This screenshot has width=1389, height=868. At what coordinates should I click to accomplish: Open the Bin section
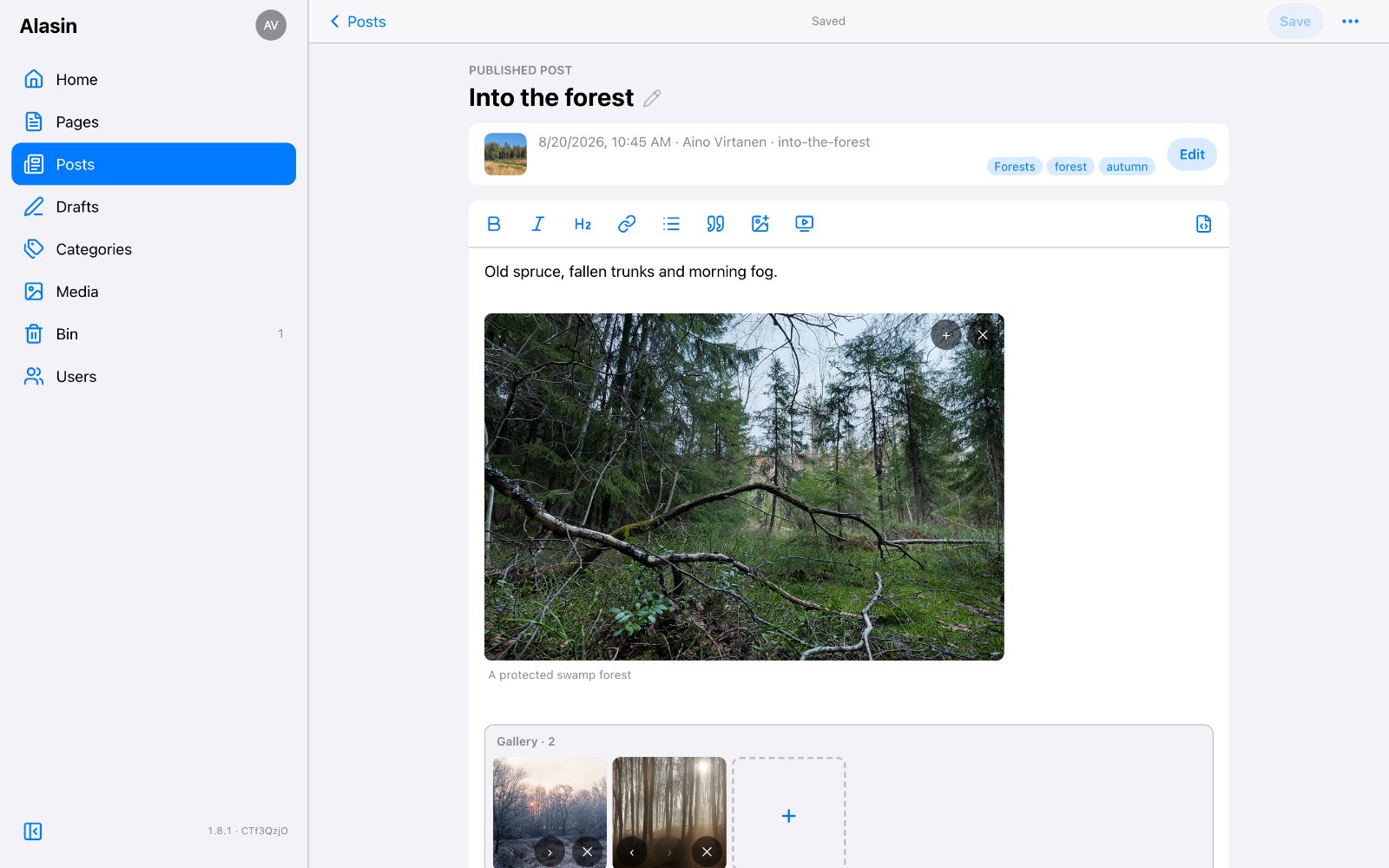(154, 334)
